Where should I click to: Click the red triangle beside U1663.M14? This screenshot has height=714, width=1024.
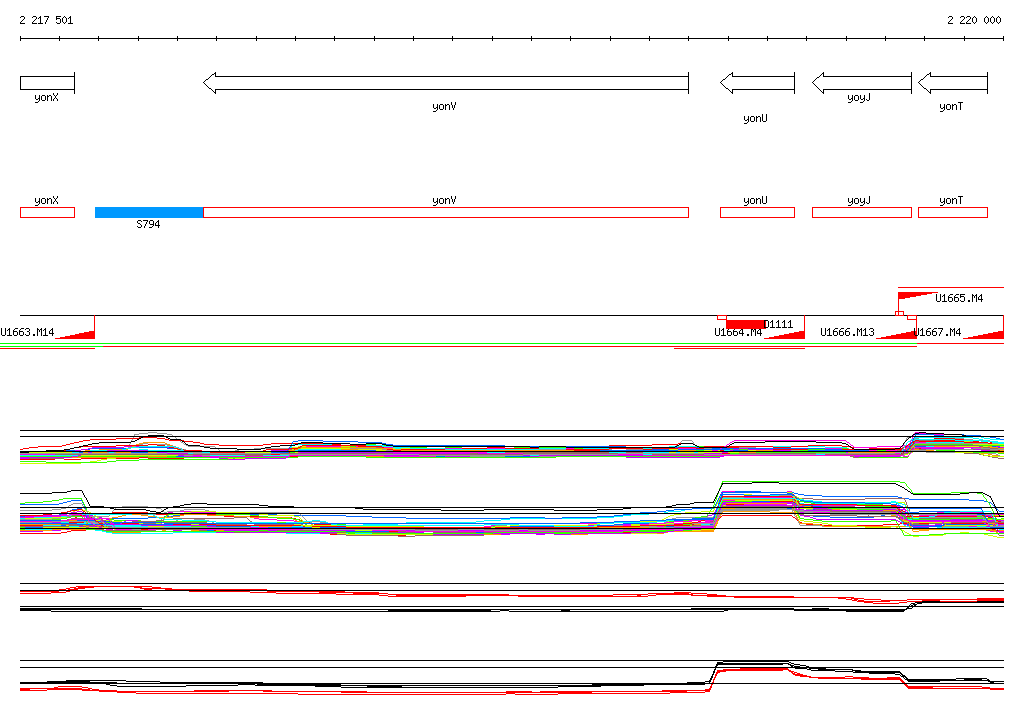pos(77,334)
